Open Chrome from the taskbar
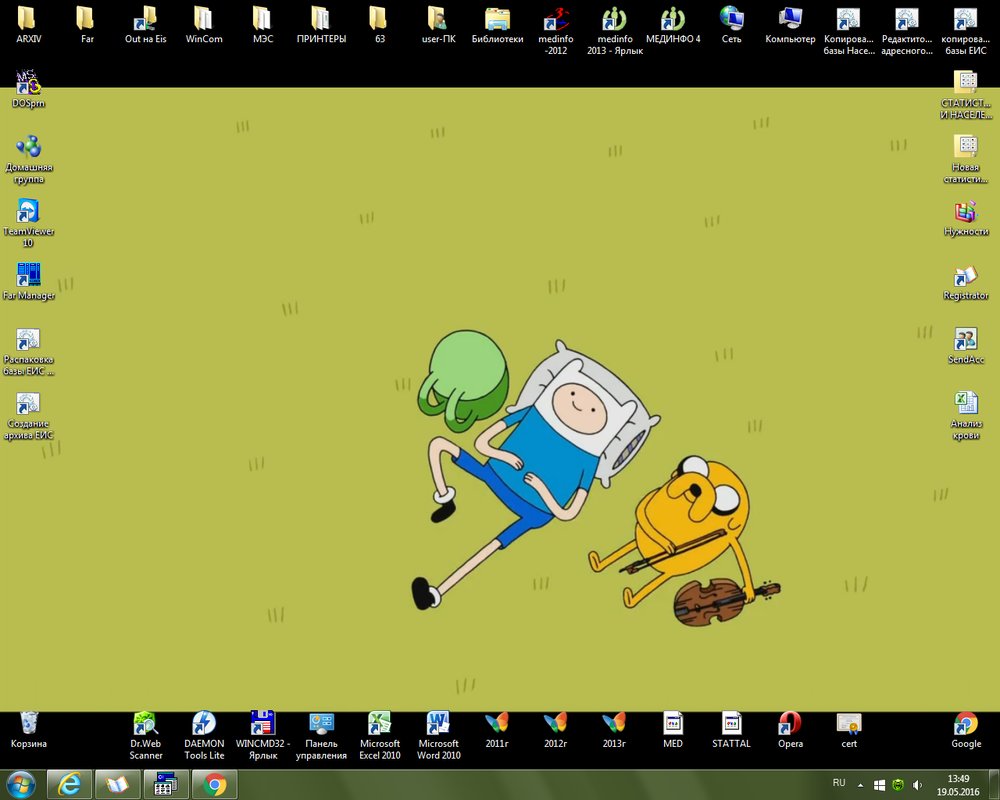1000x800 pixels. 215,784
